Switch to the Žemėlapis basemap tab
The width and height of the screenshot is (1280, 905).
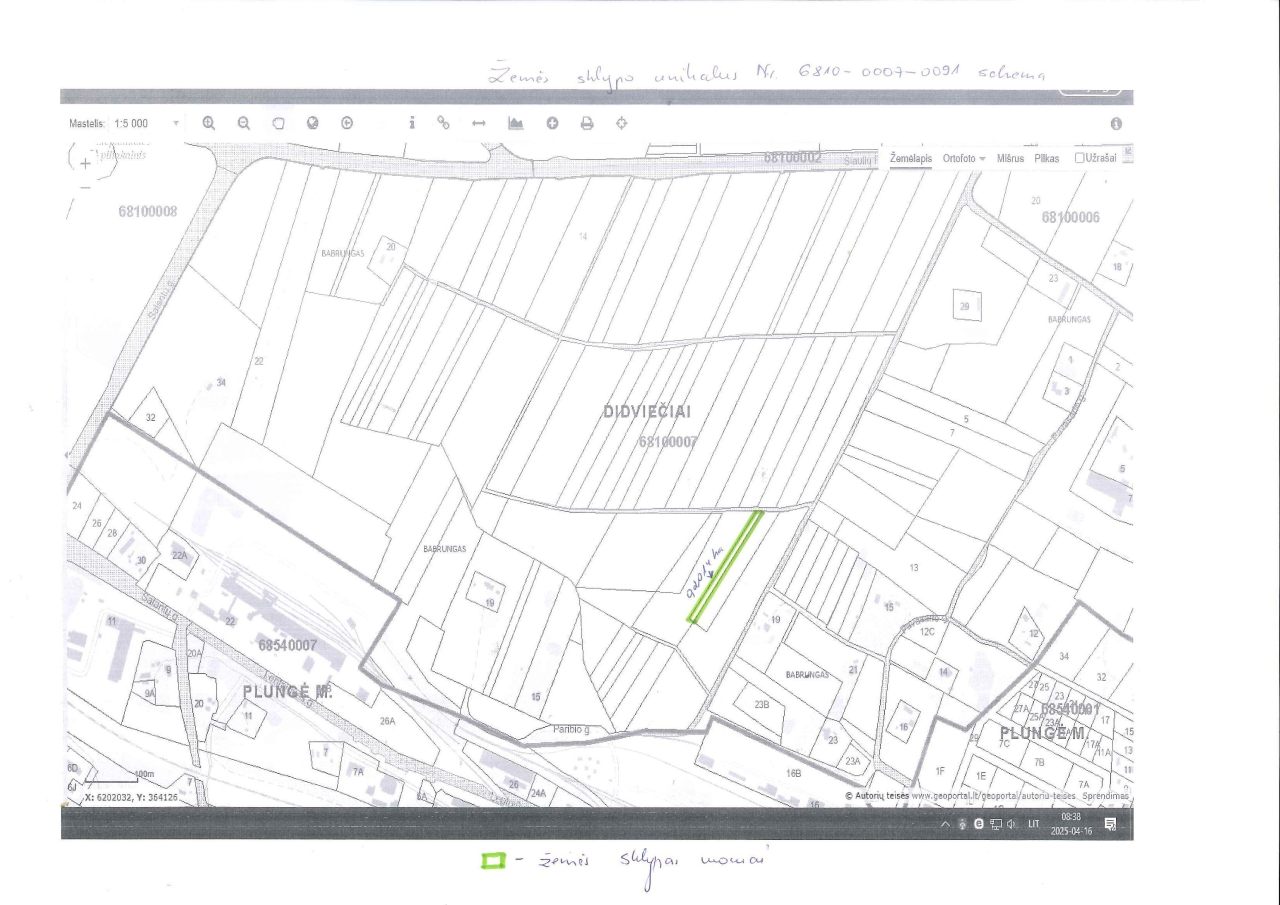tap(910, 158)
